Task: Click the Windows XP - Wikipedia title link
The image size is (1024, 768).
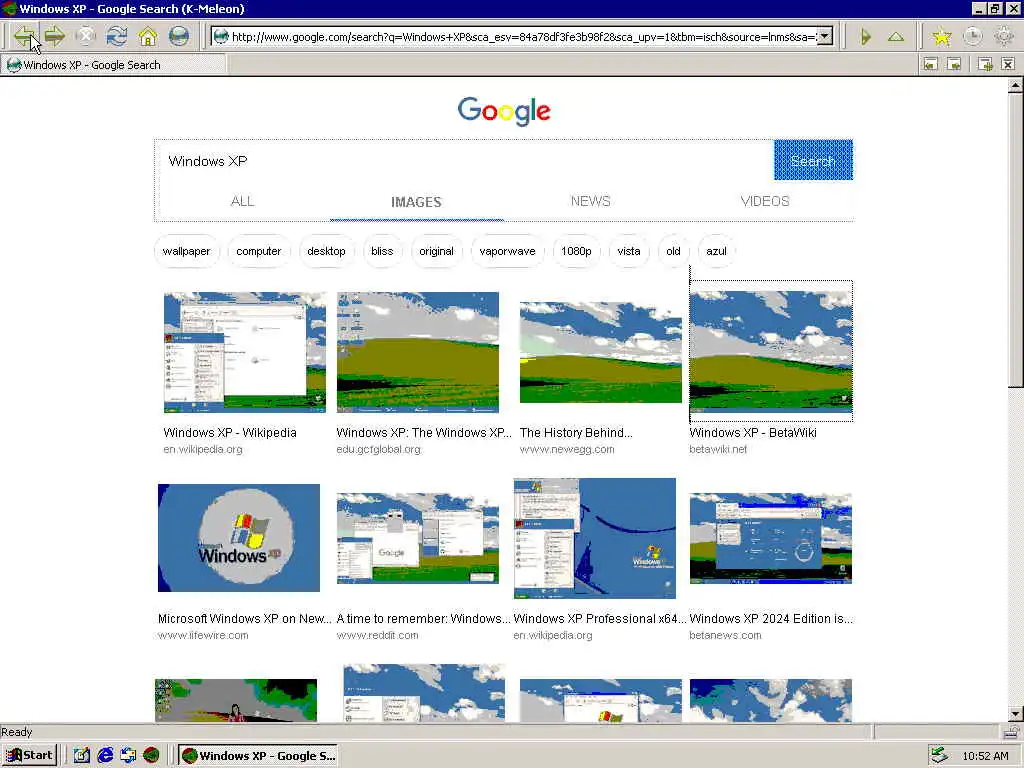Action: [x=230, y=432]
